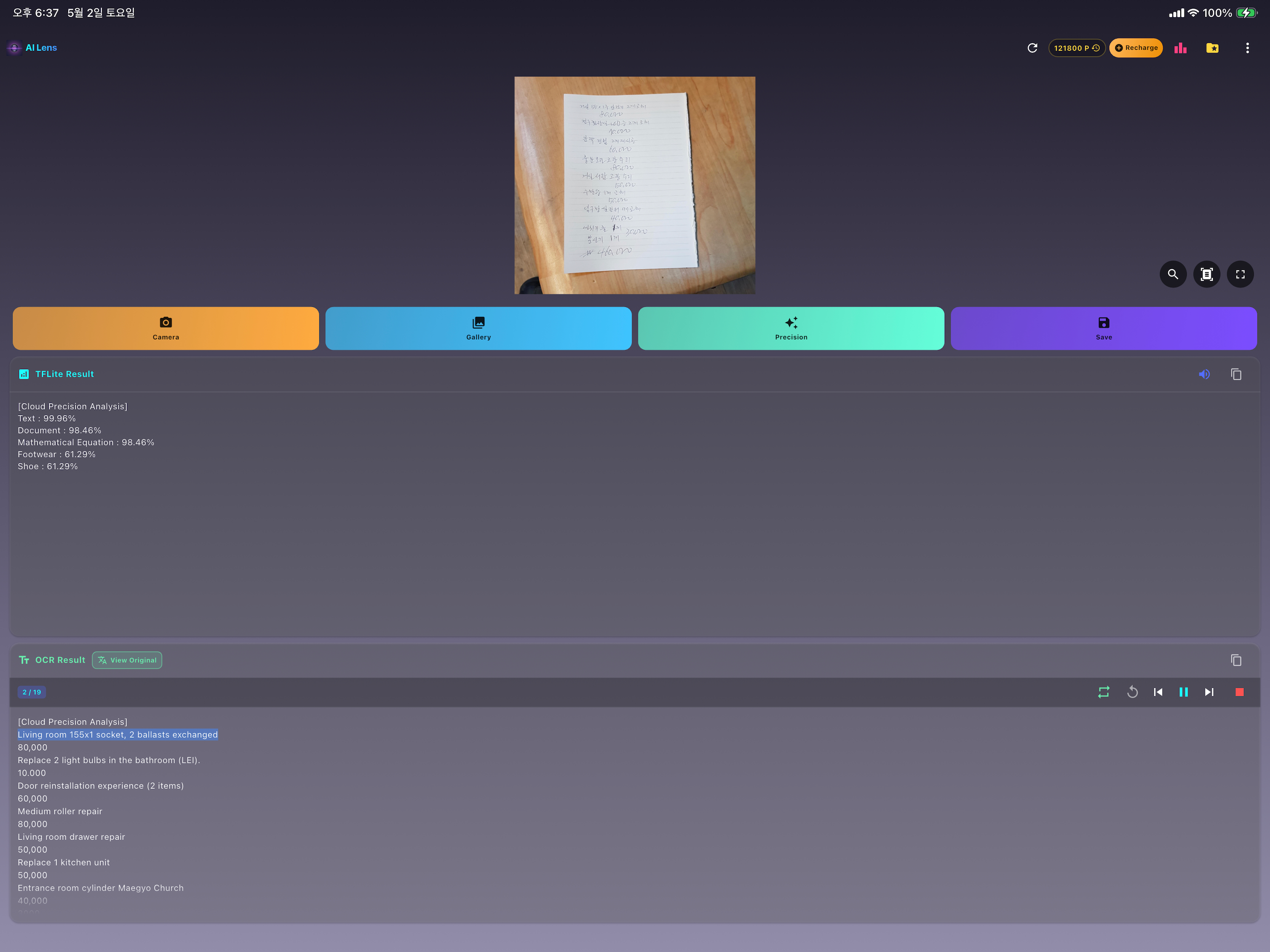1270x952 pixels.
Task: Tap the Wi-Fi icon in the status bar
Action: pos(1193,13)
